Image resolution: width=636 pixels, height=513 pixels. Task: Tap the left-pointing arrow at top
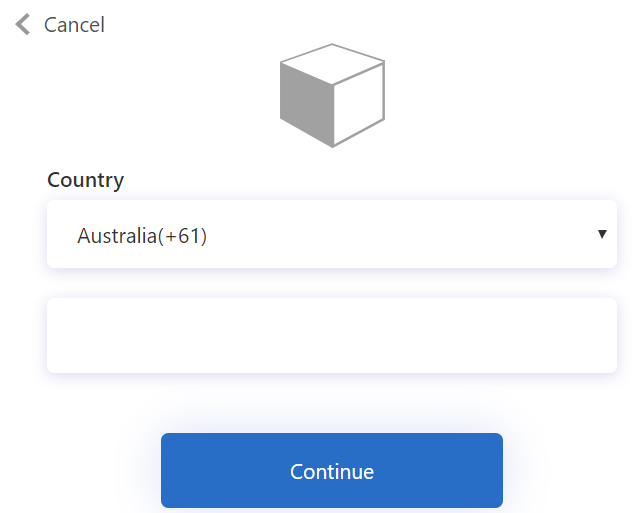(23, 25)
